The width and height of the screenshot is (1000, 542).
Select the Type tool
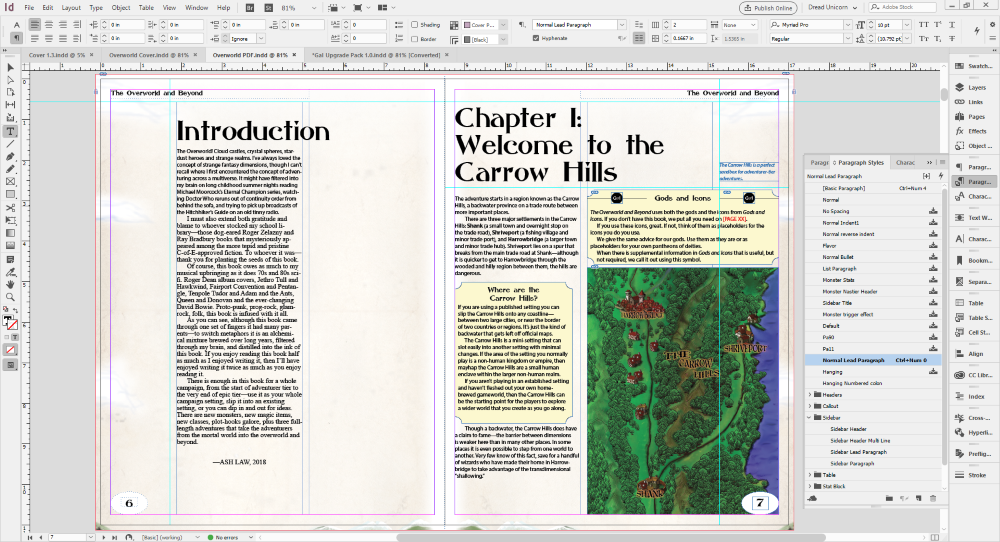pos(10,131)
